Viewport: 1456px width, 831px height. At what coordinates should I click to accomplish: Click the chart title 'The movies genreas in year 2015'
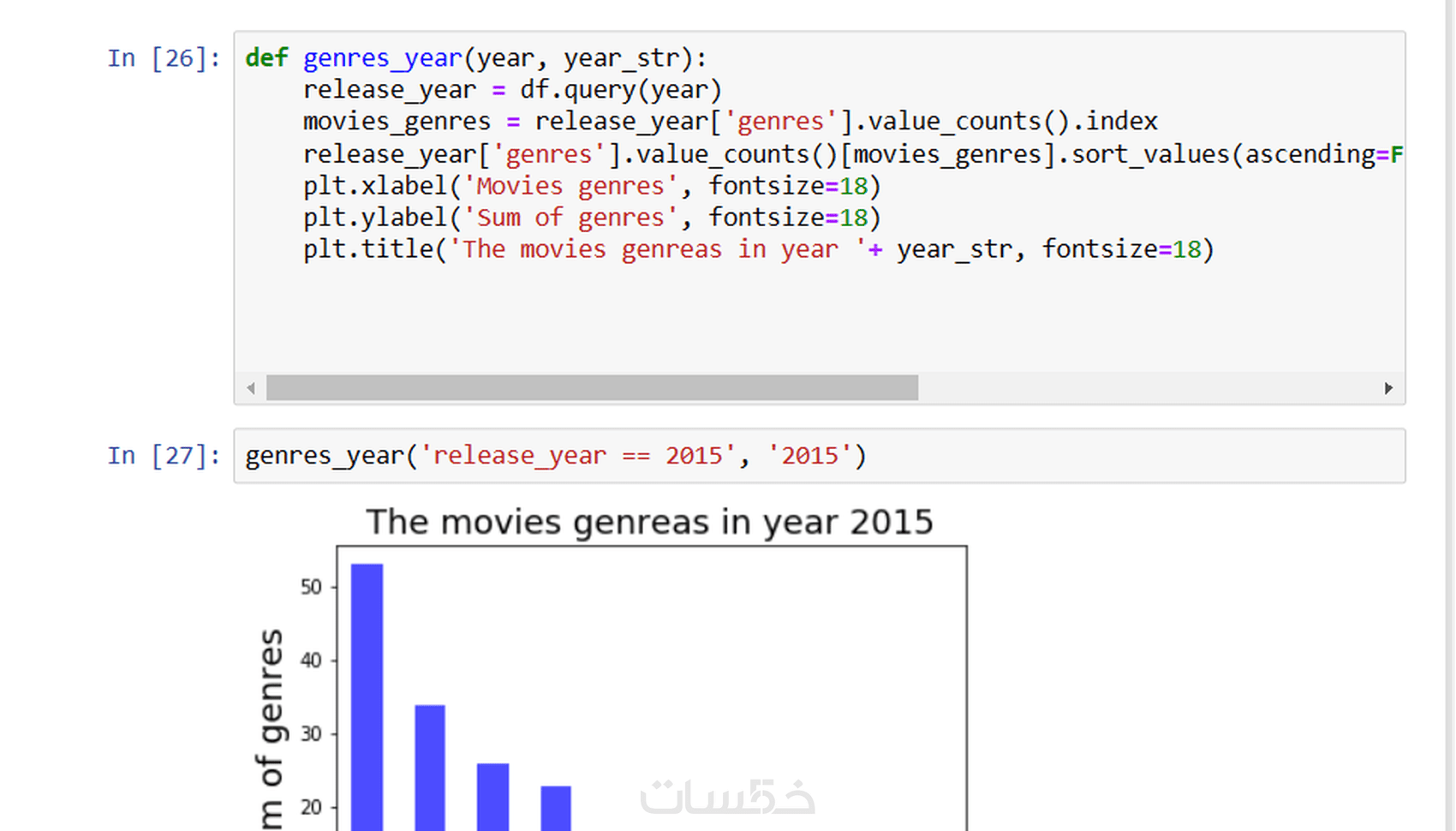pos(650,522)
